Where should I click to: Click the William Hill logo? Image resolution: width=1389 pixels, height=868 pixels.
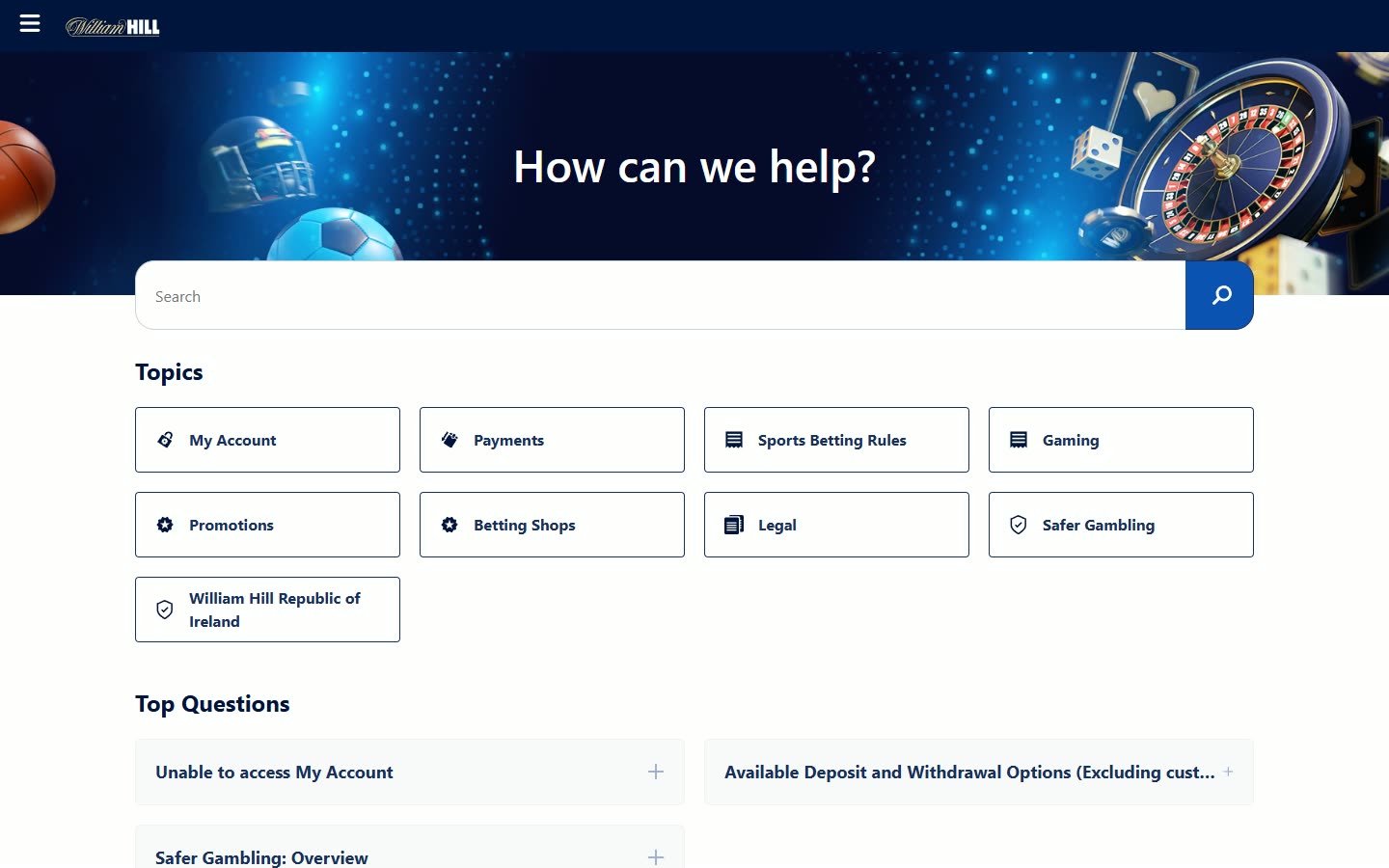(113, 27)
